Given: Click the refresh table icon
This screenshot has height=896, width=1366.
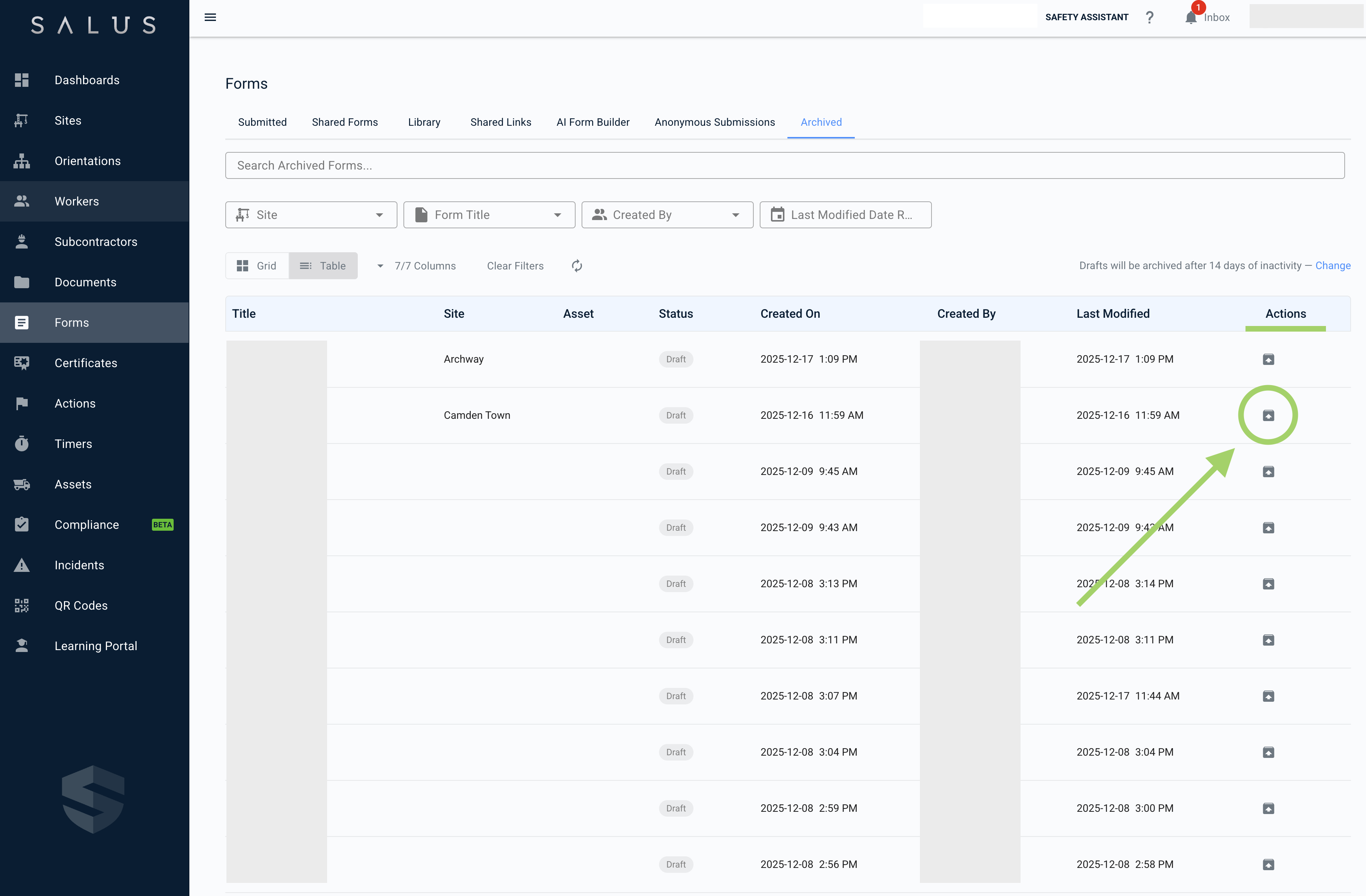Looking at the screenshot, I should click(577, 266).
